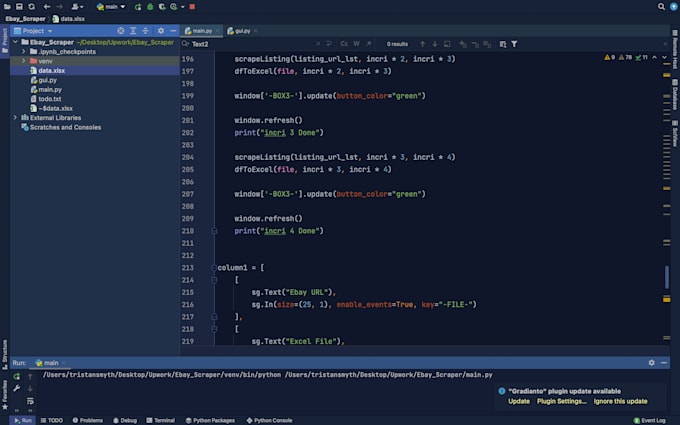Image resolution: width=680 pixels, height=425 pixels.
Task: Navigate forward with the right arrow
Action: click(59, 7)
